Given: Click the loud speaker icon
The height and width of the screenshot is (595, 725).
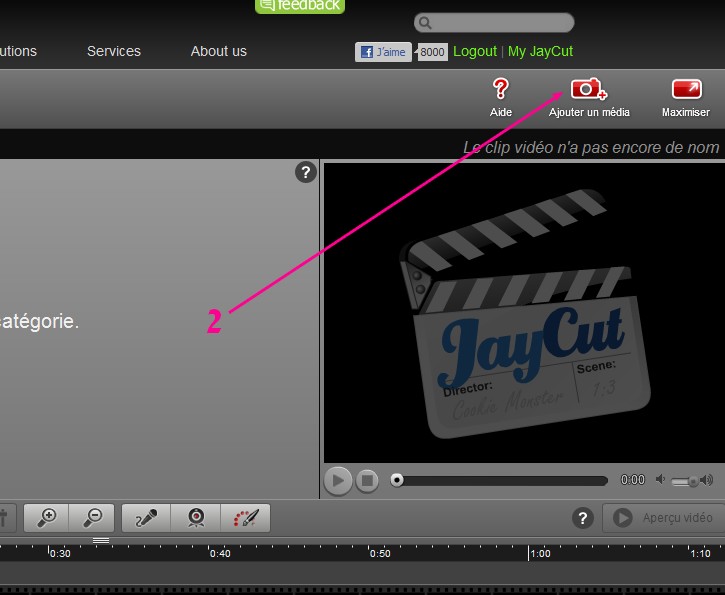Looking at the screenshot, I should tap(707, 480).
